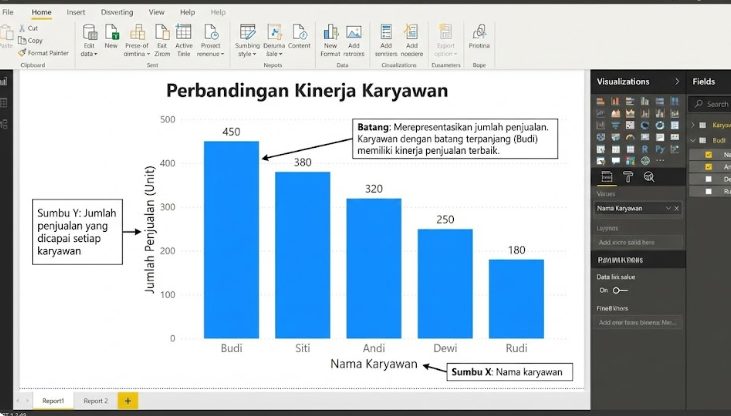Click the Search box in Fields pane

[715, 104]
